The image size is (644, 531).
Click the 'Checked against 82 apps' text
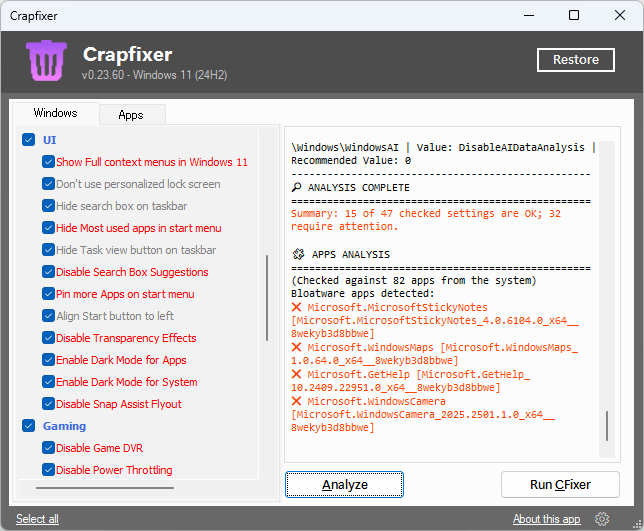414,280
